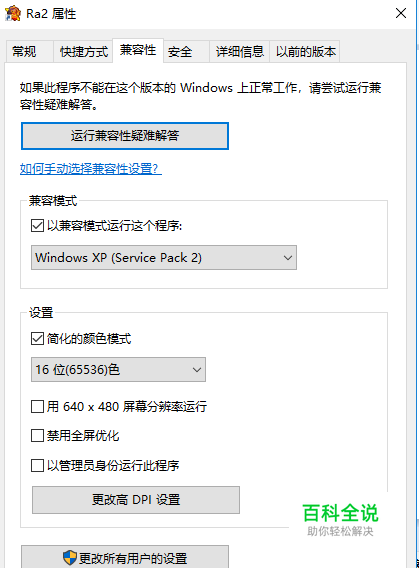This screenshot has height=568, width=419.
Task: Check 禁用全屏优化 option
Action: coord(37,435)
